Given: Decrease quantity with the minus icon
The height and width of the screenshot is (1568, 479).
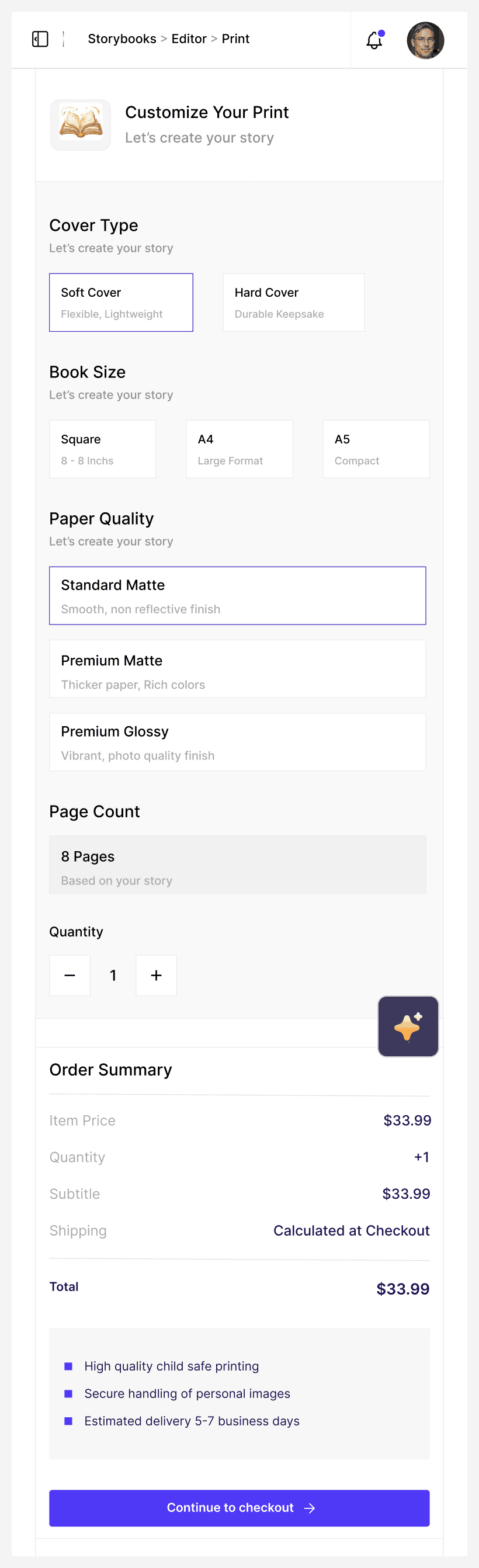Looking at the screenshot, I should click(x=70, y=975).
